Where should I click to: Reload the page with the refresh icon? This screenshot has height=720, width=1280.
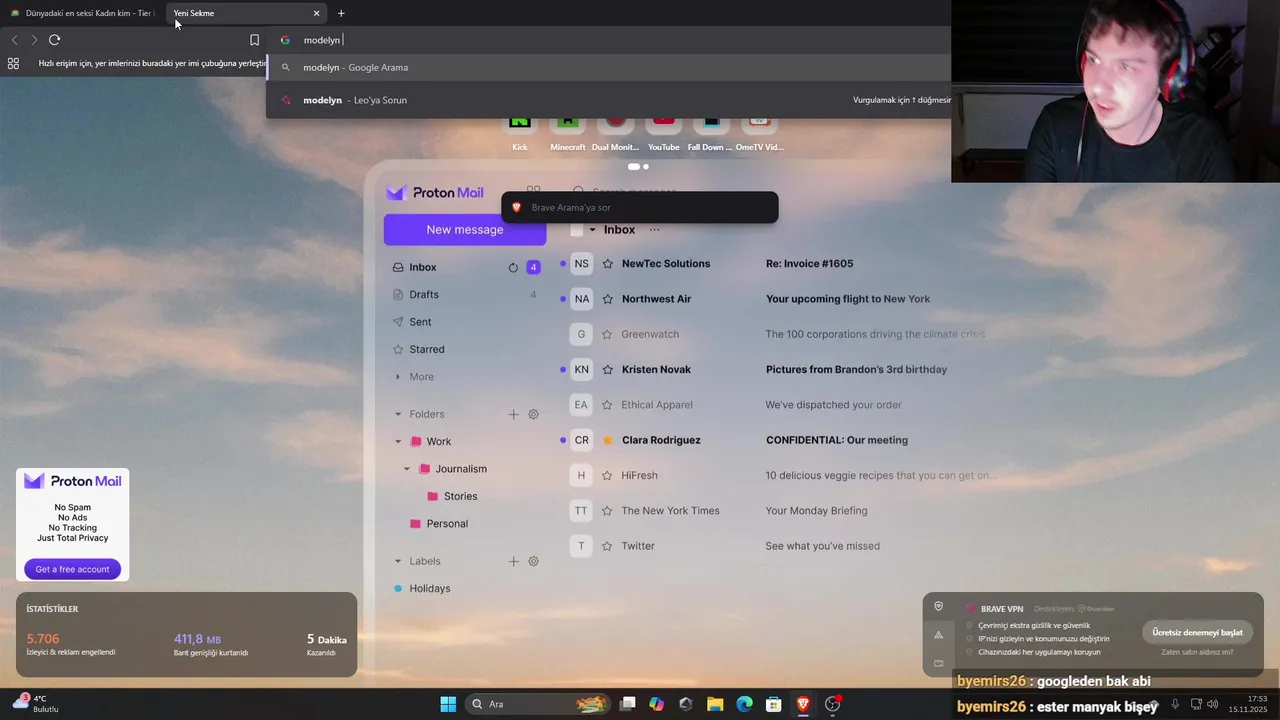pos(55,40)
